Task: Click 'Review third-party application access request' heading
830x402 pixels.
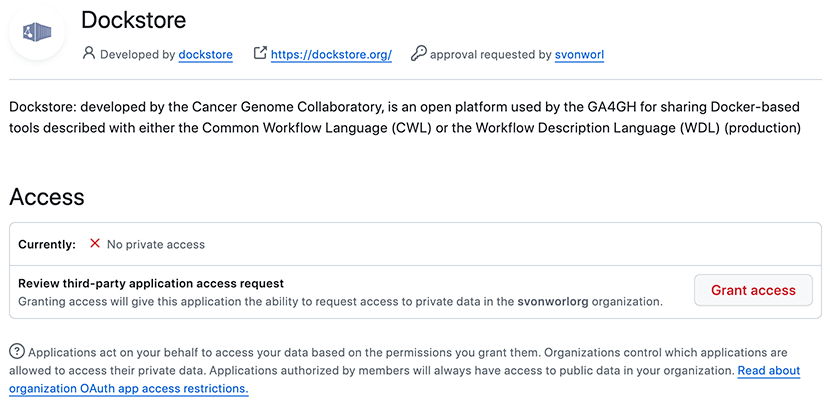Action: [151, 283]
